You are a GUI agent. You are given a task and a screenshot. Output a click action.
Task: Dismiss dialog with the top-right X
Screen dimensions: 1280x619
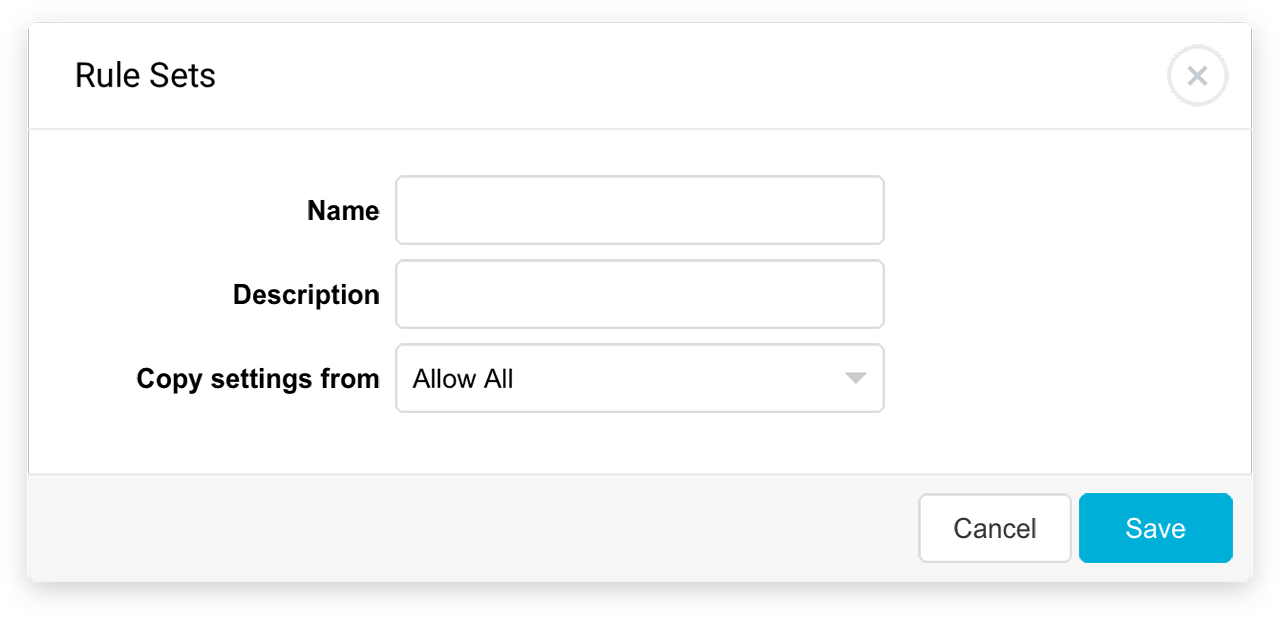coord(1197,76)
